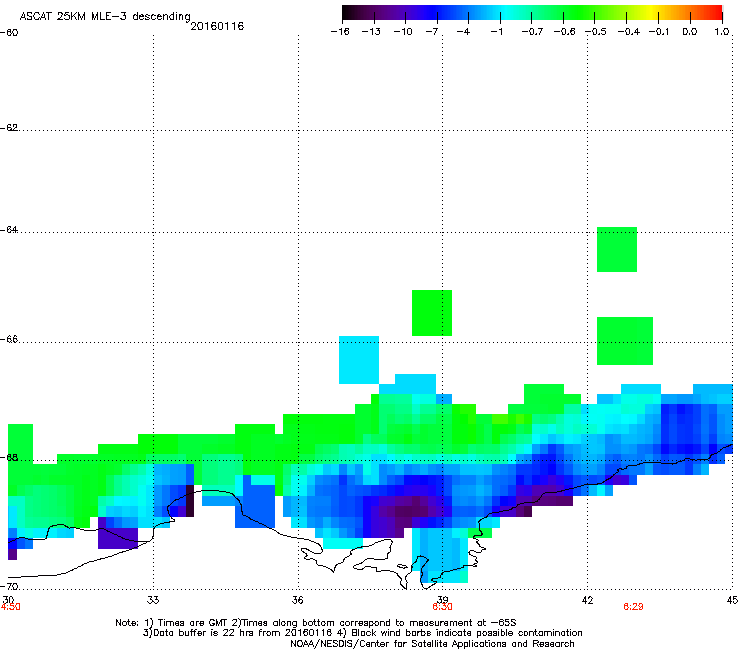The height and width of the screenshot is (650, 740).
Task: Click the NOAA/NESDIS credit line
Action: point(432,644)
